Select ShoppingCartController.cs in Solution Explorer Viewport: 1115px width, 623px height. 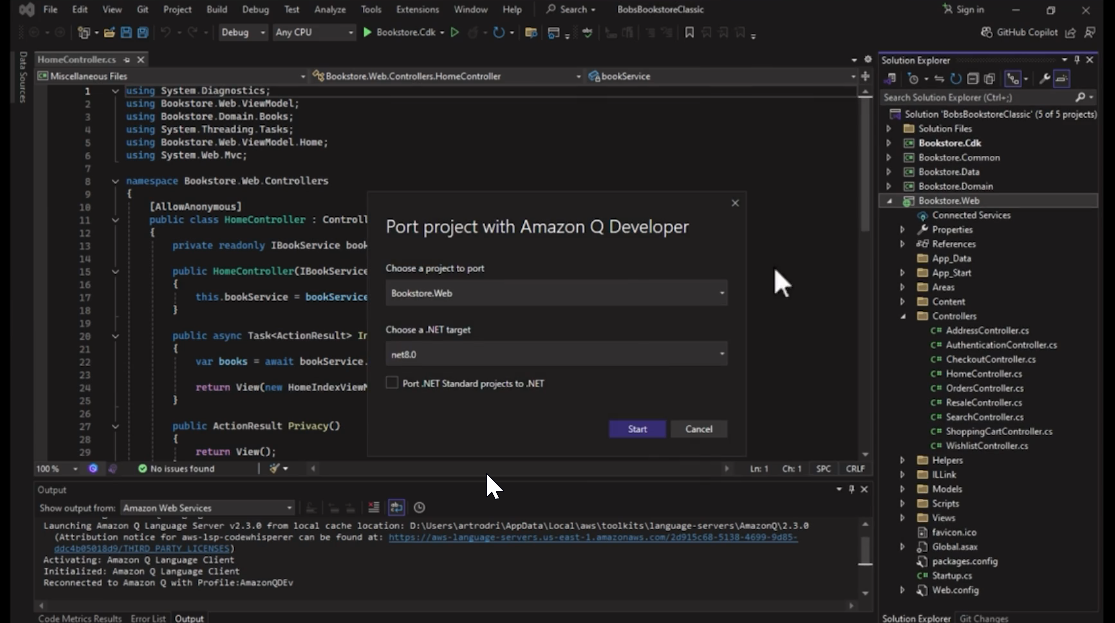998,432
